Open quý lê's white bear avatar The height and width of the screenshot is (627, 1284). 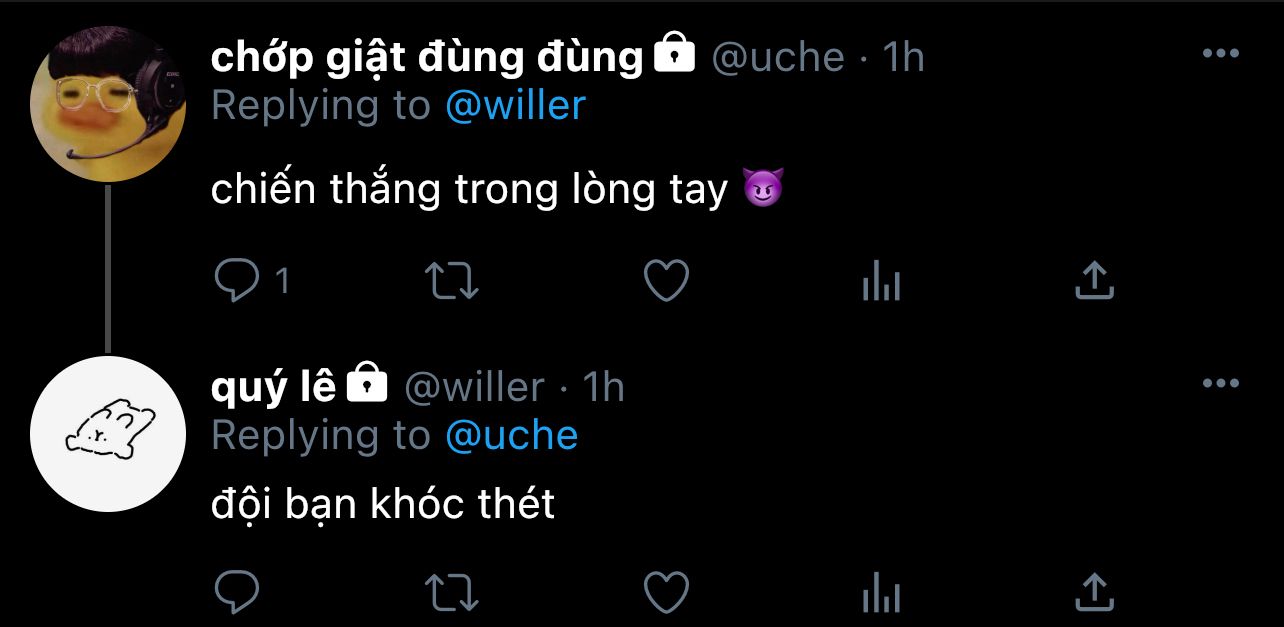[x=109, y=433]
